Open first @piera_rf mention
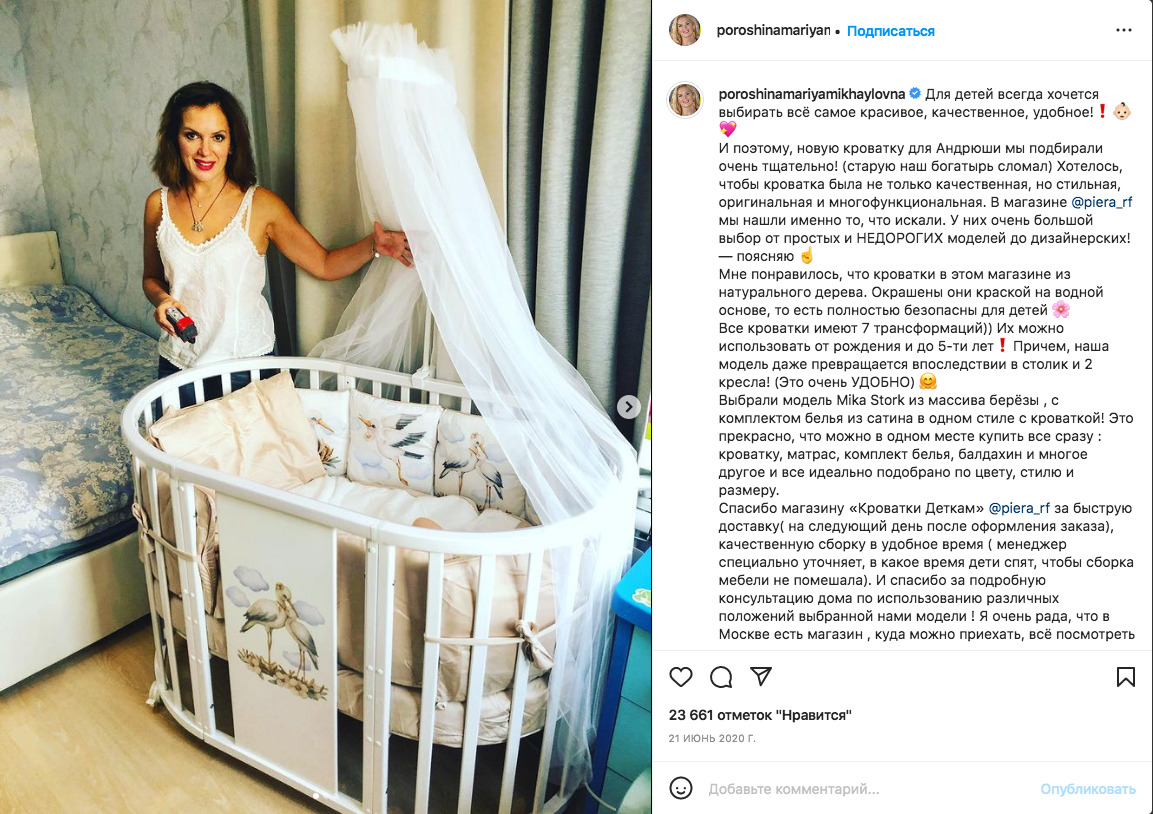This screenshot has width=1153, height=814. [x=1102, y=202]
